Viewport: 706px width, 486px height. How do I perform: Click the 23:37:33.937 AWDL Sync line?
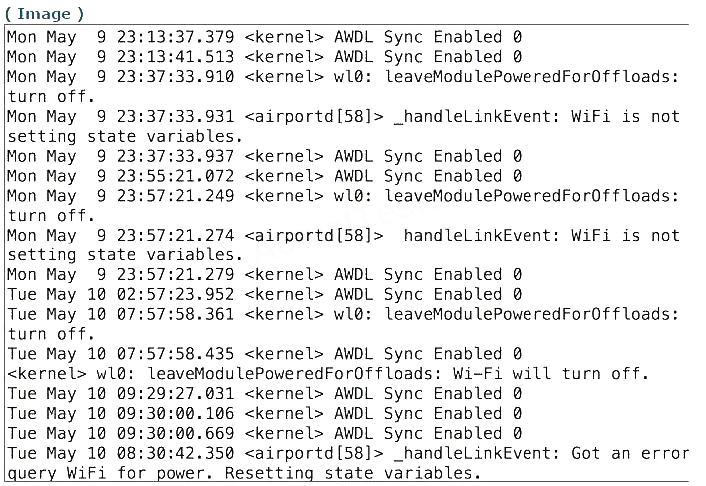(265, 156)
